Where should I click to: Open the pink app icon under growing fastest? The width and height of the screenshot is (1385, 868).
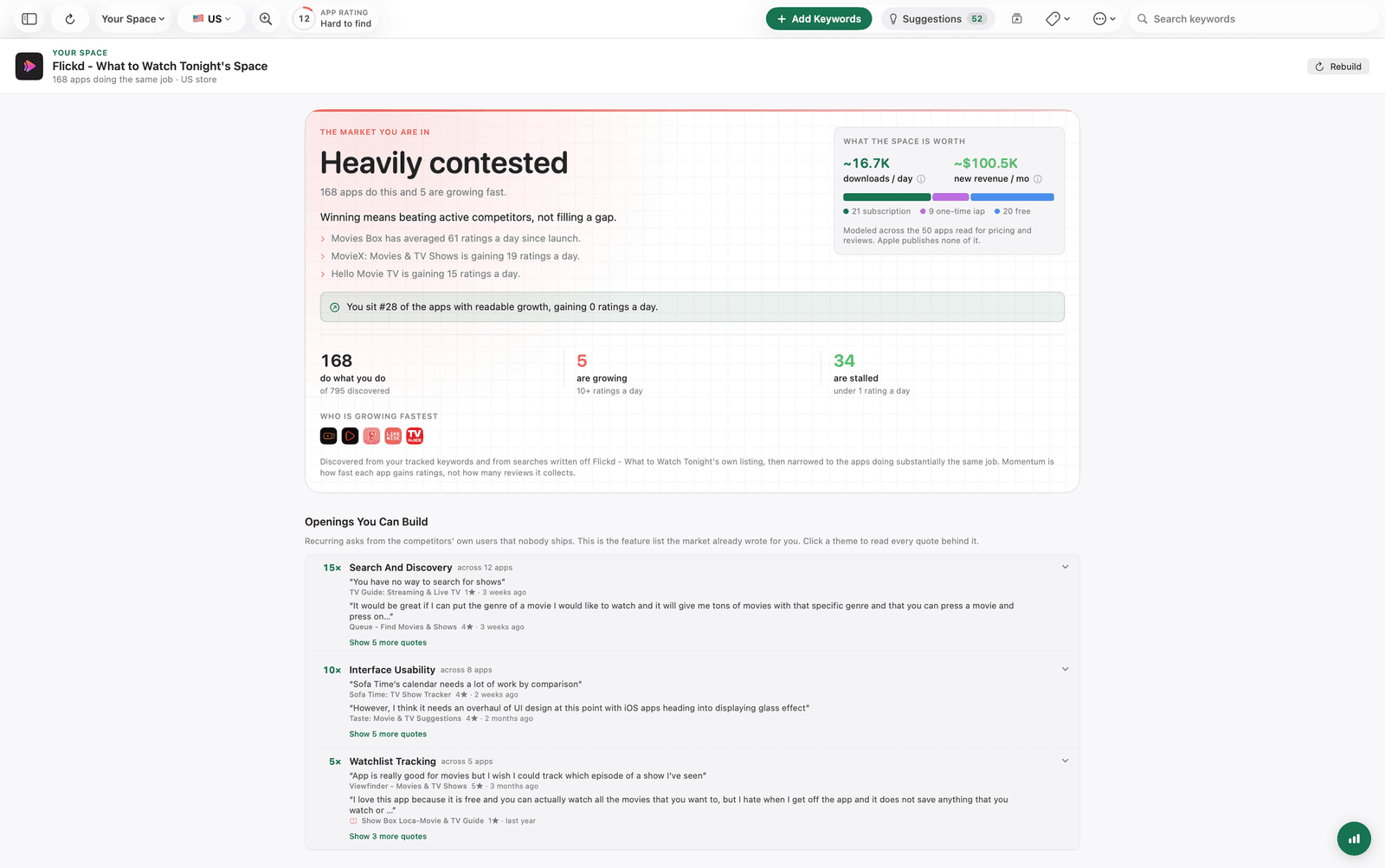click(371, 436)
